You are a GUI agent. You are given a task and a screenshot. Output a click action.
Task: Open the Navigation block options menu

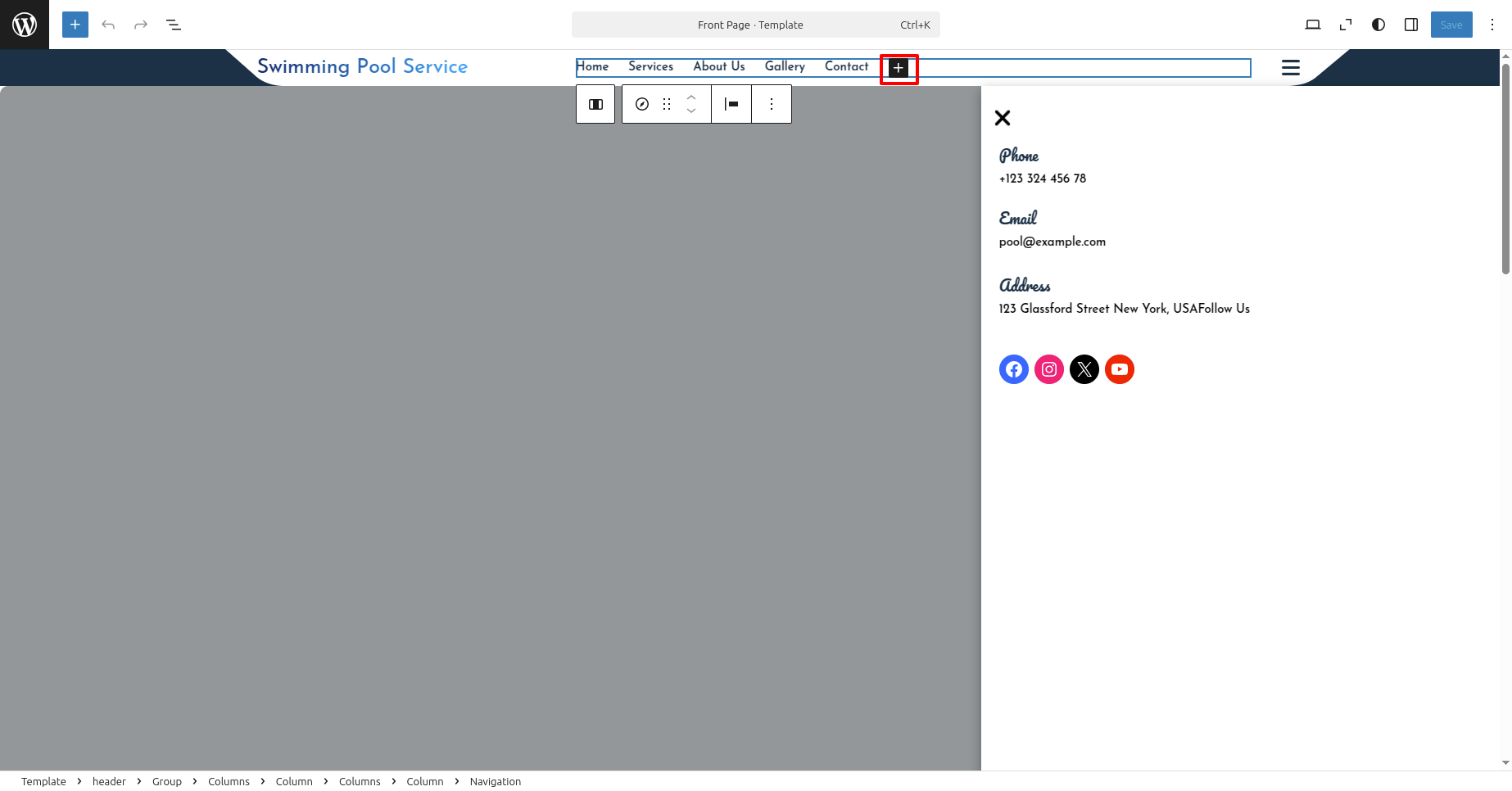point(772,104)
